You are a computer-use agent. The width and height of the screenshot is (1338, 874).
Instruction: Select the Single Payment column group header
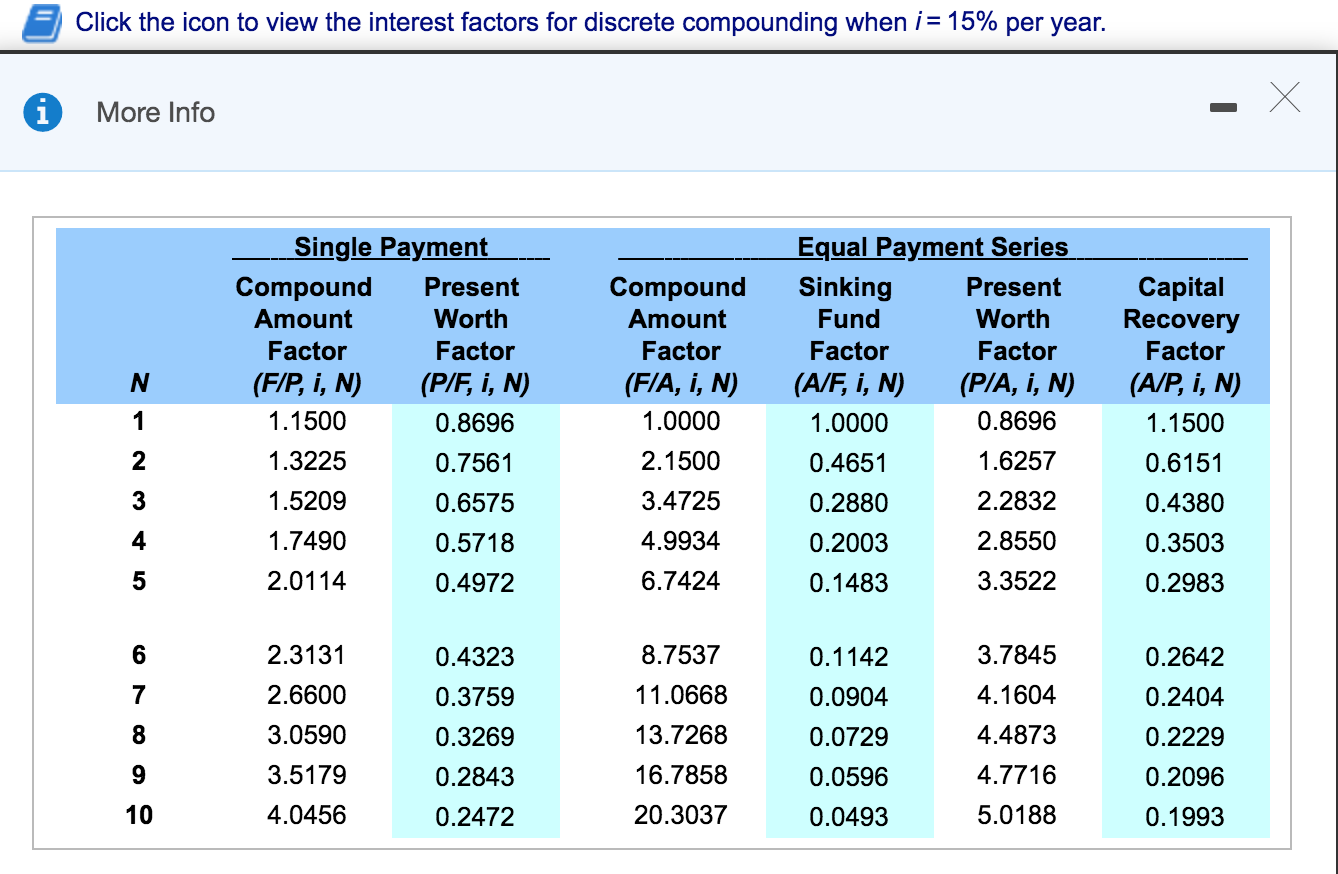coord(391,247)
